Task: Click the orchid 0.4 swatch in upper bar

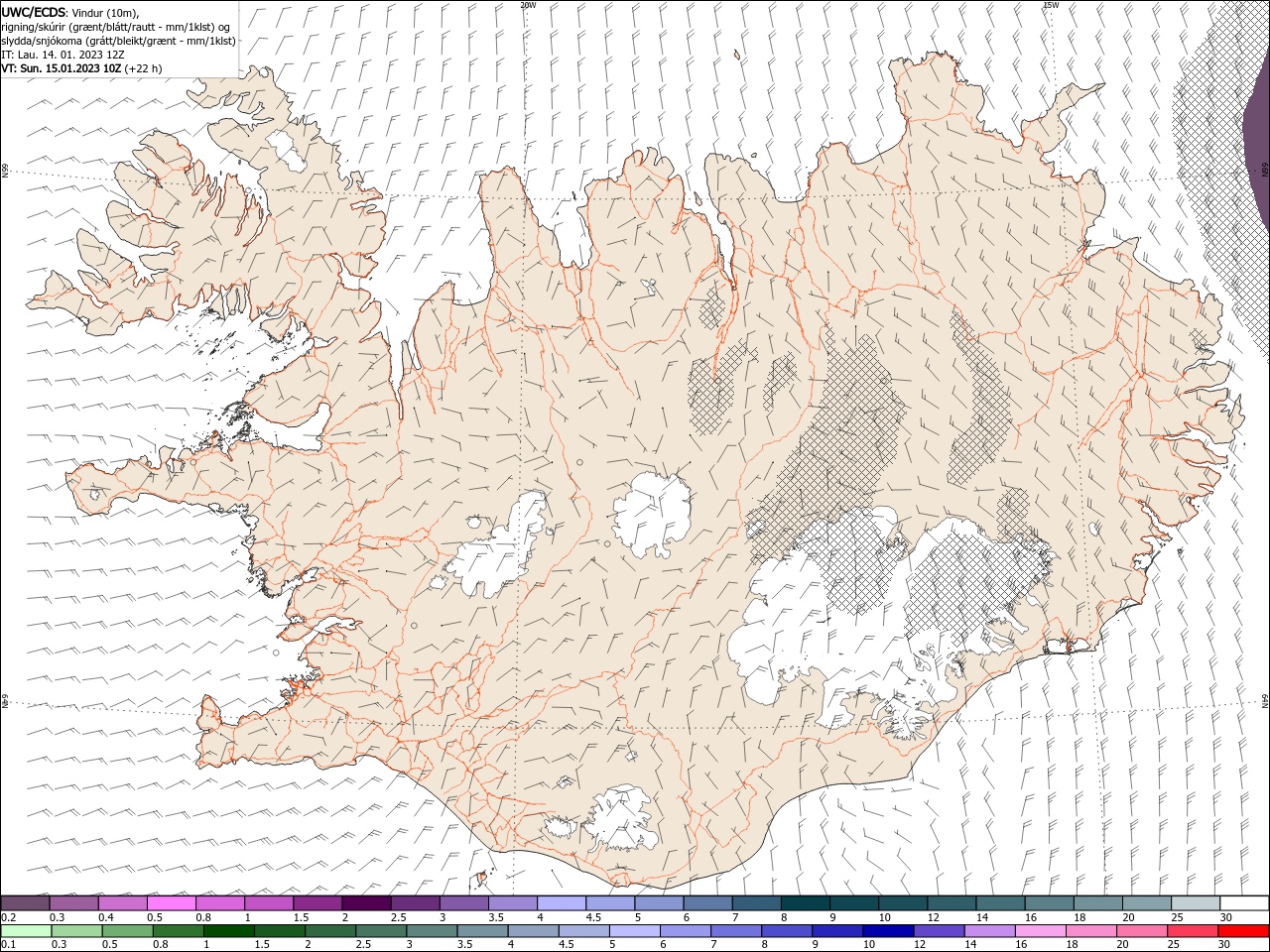Action: [x=122, y=902]
